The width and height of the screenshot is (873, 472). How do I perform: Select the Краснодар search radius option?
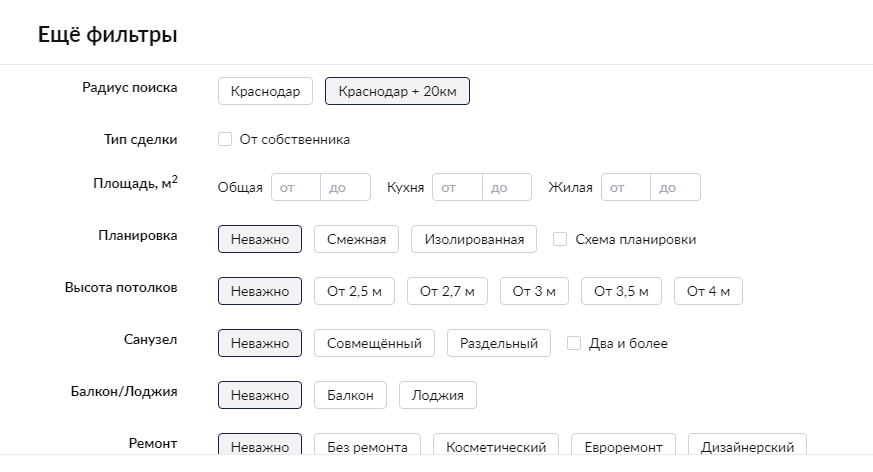265,91
